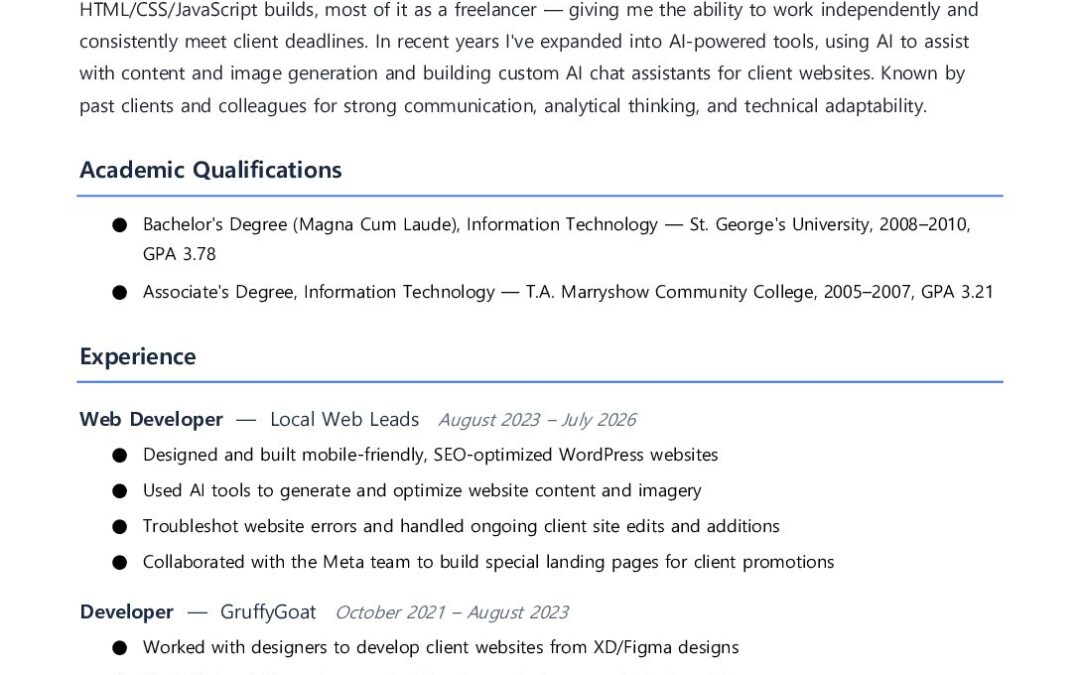
Task: Click the GPA 3.78 text
Action: click(x=179, y=254)
